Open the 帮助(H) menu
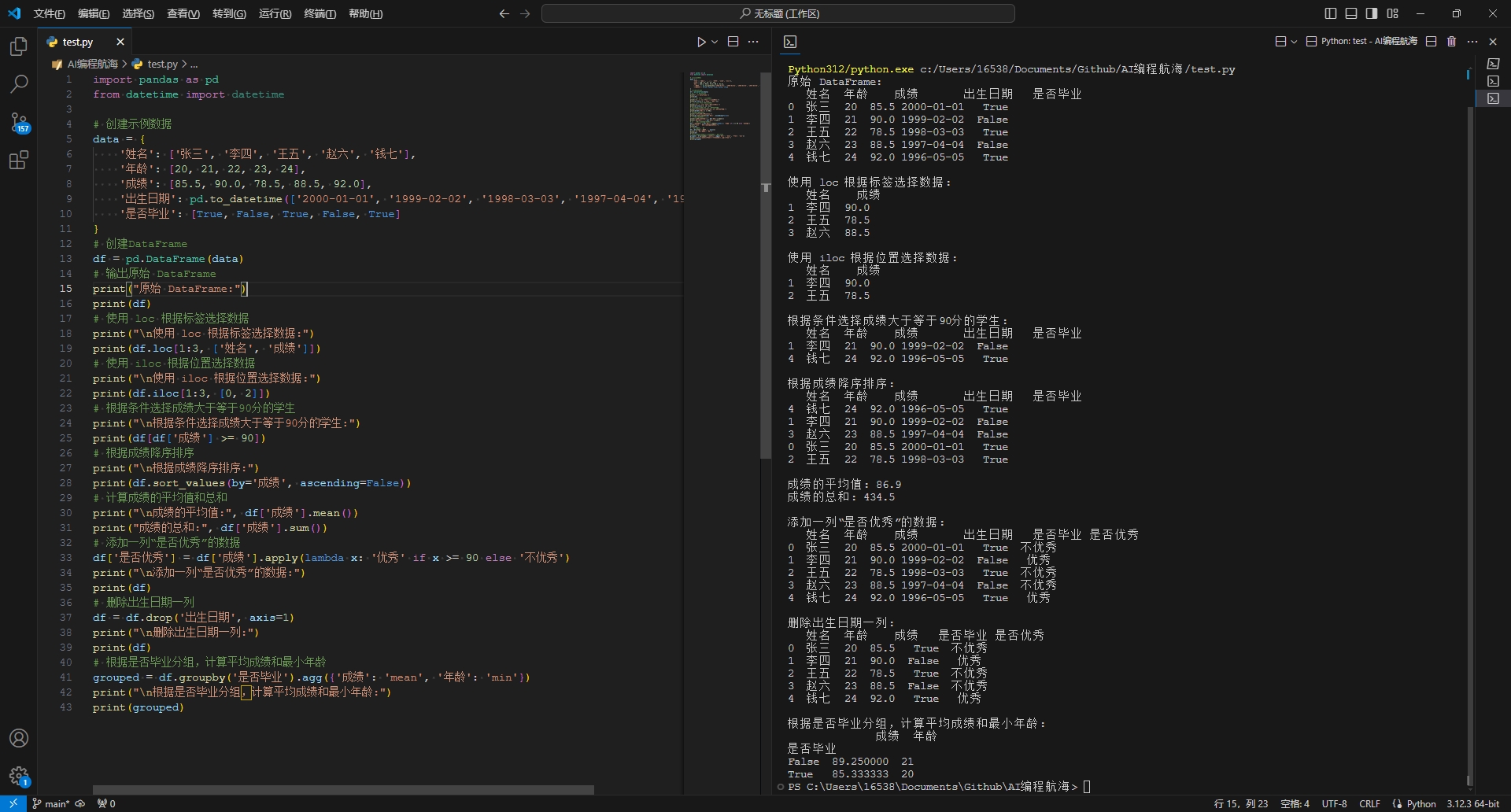The height and width of the screenshot is (812, 1511). coord(366,13)
